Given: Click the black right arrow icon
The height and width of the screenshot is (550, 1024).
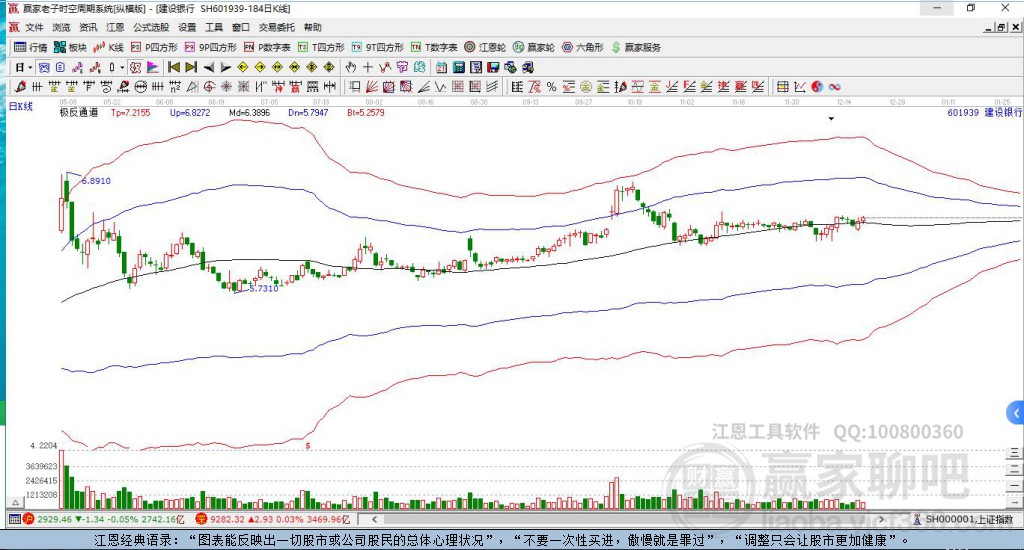Looking at the screenshot, I should tap(225, 67).
